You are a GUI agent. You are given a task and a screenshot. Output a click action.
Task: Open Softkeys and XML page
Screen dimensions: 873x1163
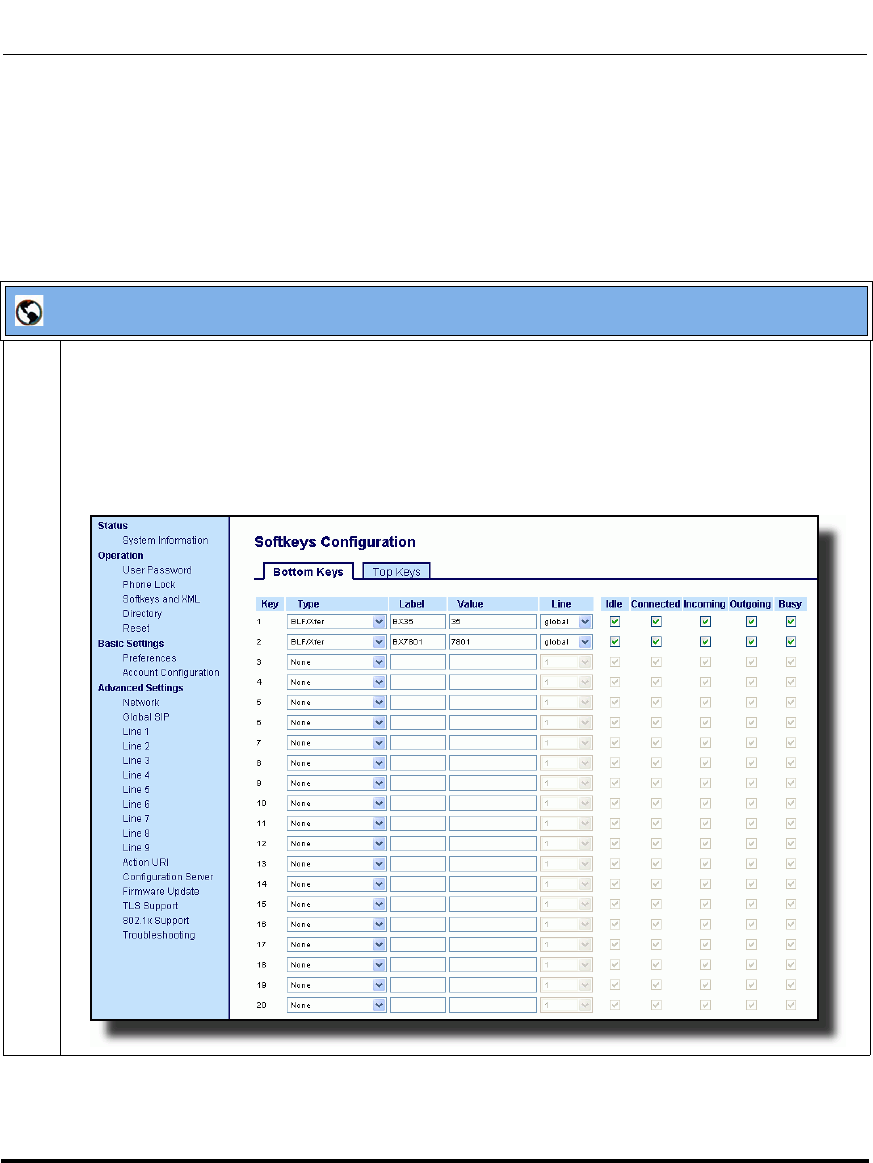(161, 599)
